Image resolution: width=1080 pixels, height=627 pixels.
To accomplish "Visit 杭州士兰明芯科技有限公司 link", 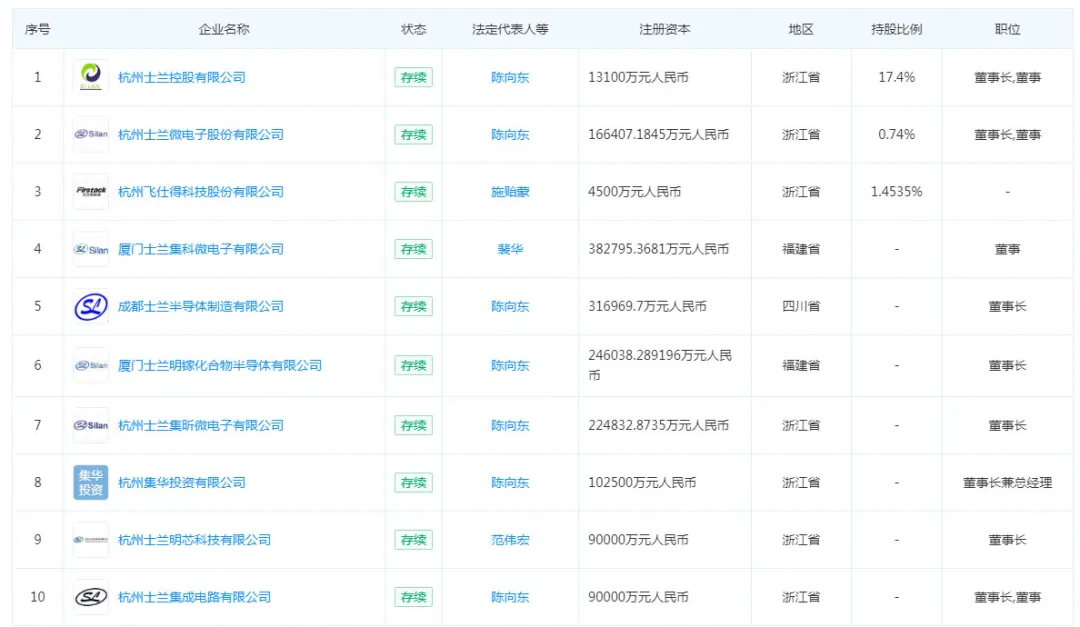I will (x=194, y=539).
